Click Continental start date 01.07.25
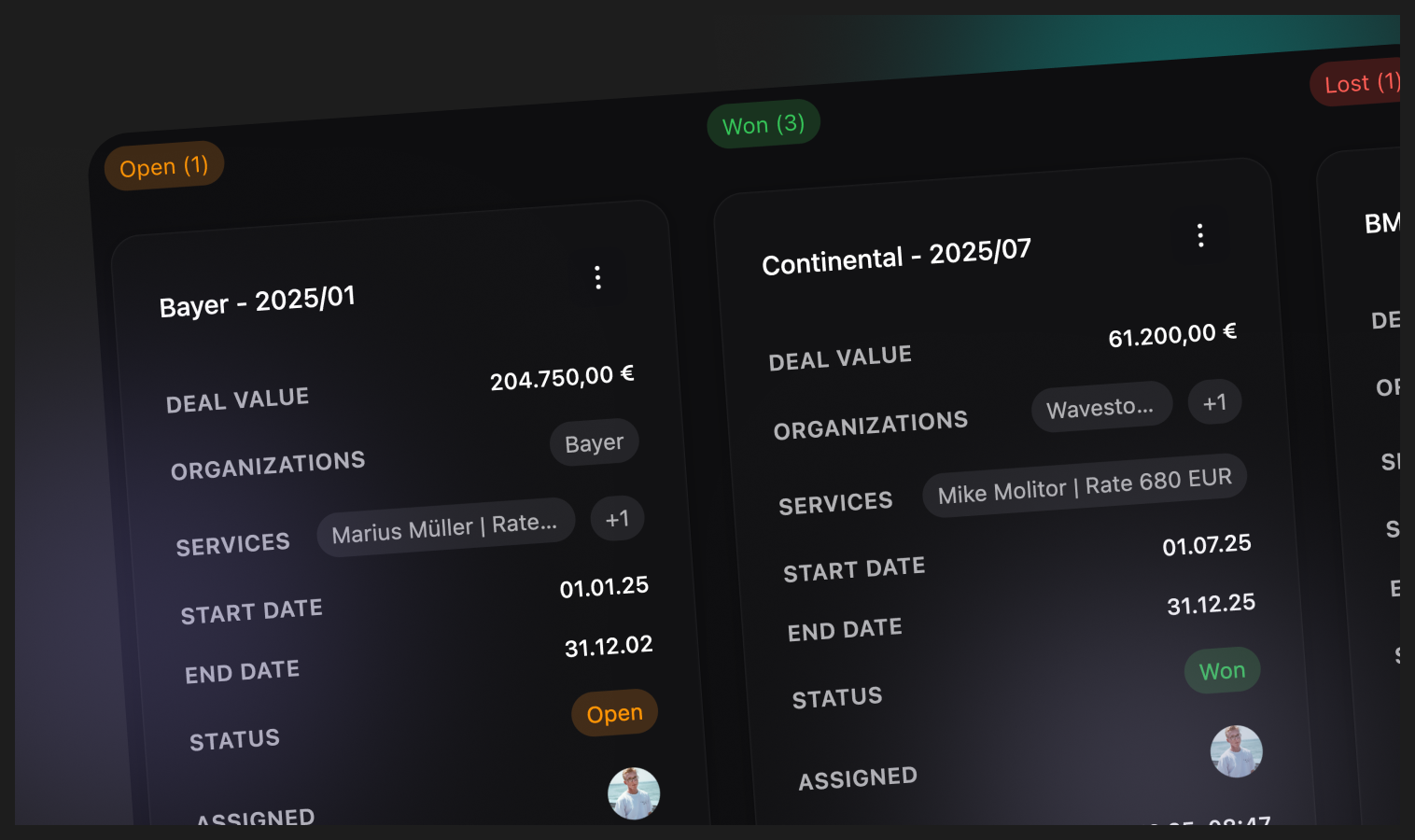This screenshot has height=840, width=1415. pyautogui.click(x=1207, y=545)
